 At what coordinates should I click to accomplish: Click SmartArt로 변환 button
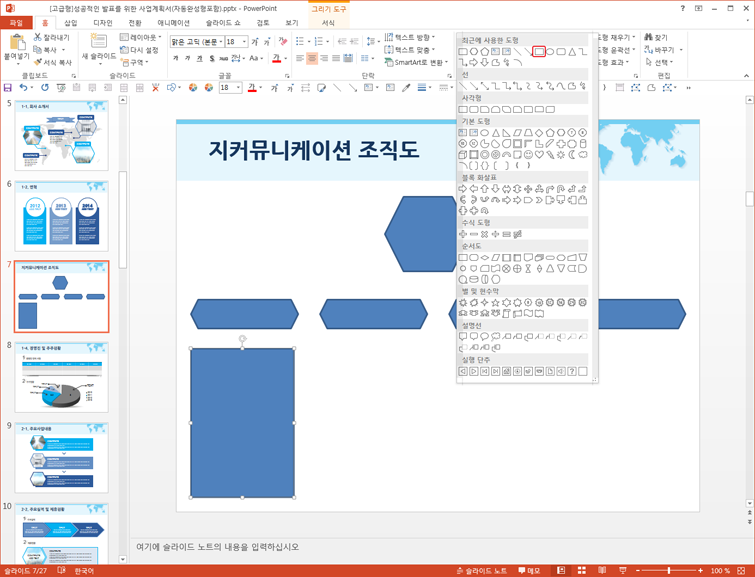tap(416, 62)
